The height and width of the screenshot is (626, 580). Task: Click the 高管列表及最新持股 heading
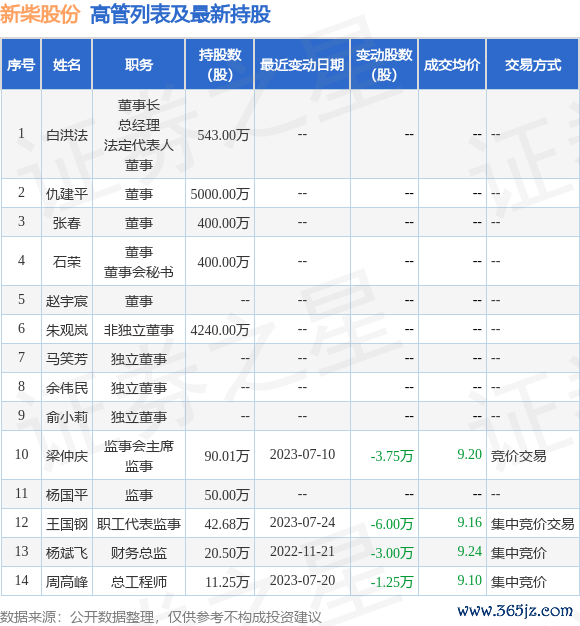[180, 15]
